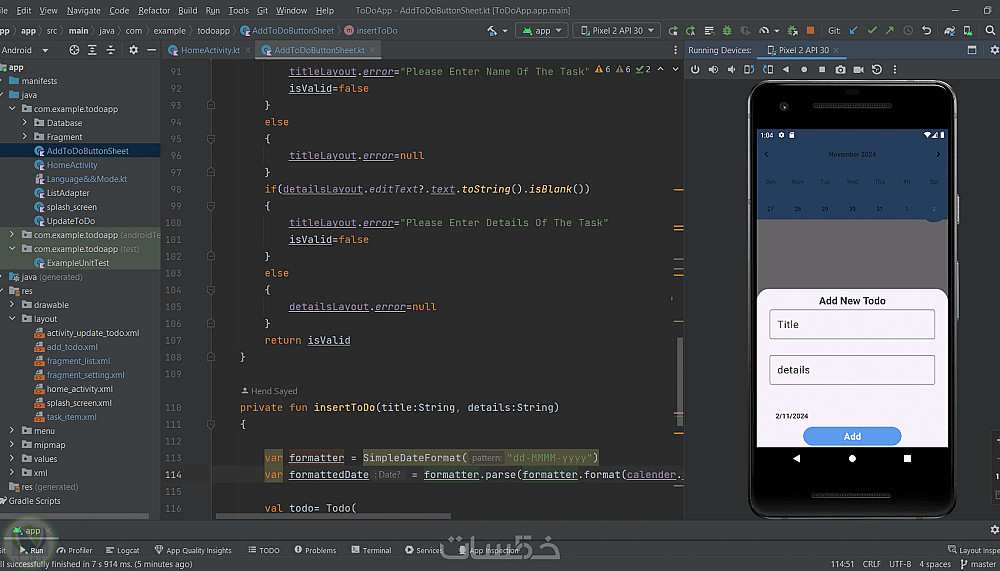
Task: Collapse the layout folder in project tree
Action: coord(12,319)
